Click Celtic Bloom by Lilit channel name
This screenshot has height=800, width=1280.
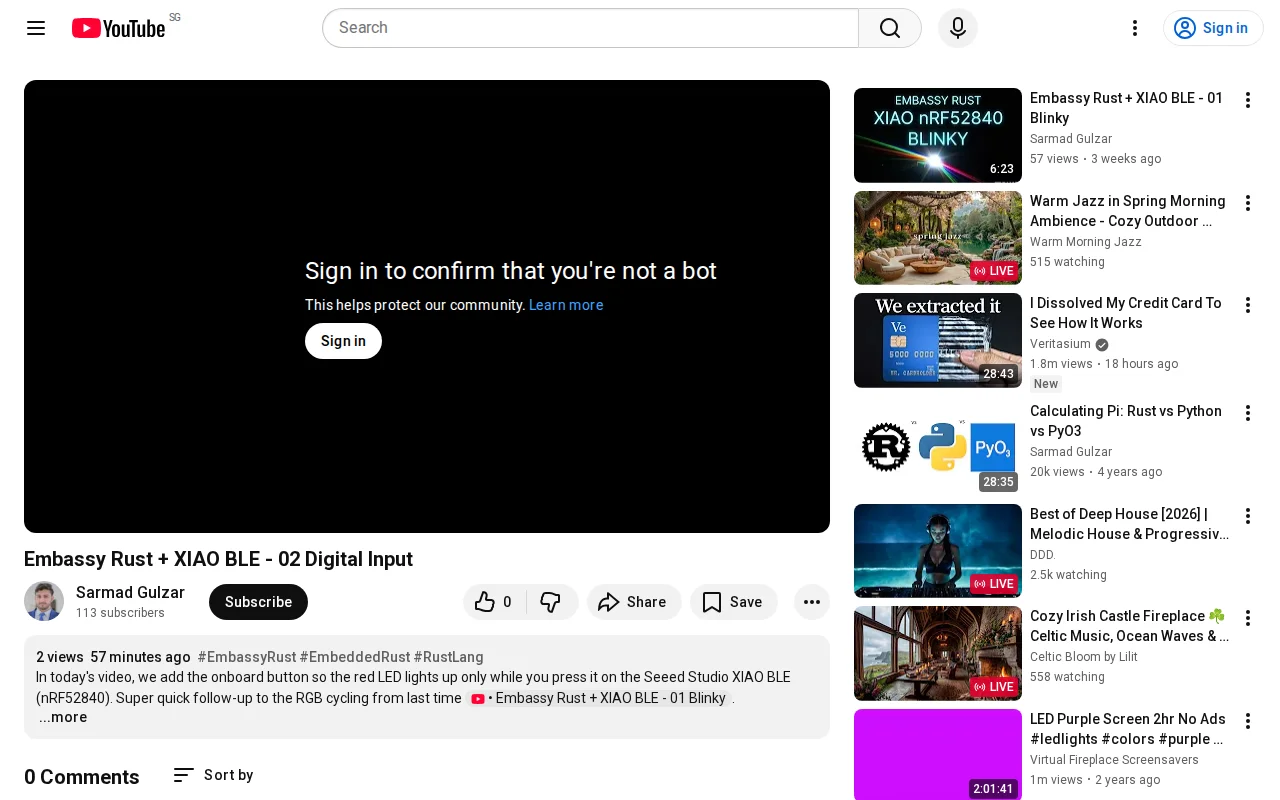pyautogui.click(x=1083, y=657)
